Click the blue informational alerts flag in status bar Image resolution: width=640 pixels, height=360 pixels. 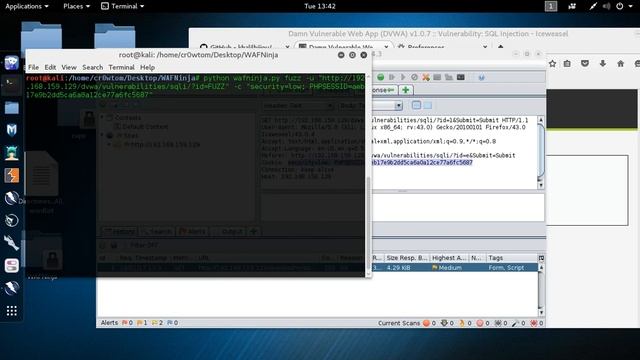[170, 322]
